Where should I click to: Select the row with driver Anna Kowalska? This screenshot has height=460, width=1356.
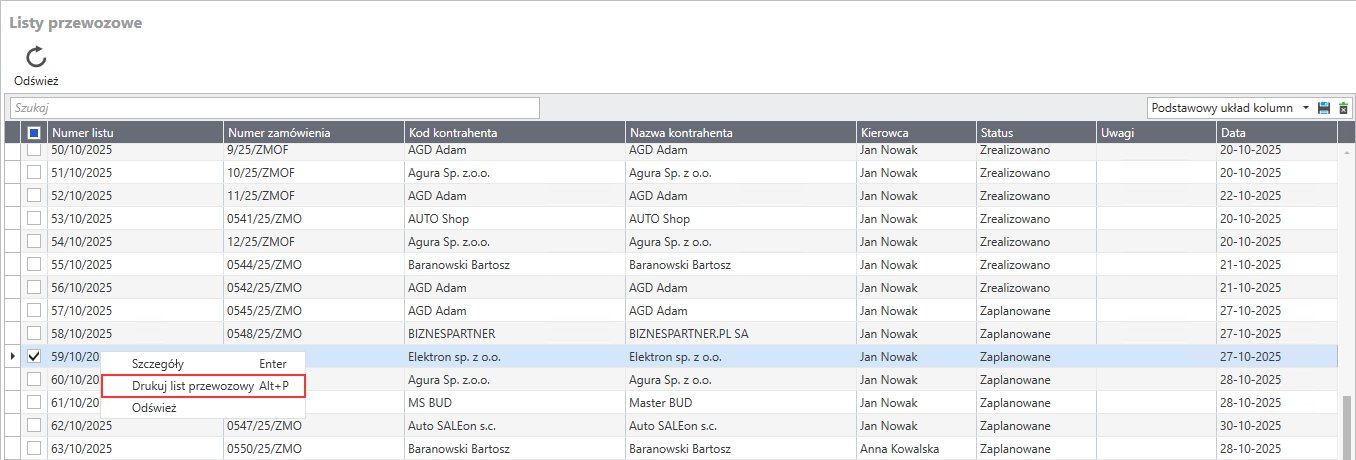899,449
